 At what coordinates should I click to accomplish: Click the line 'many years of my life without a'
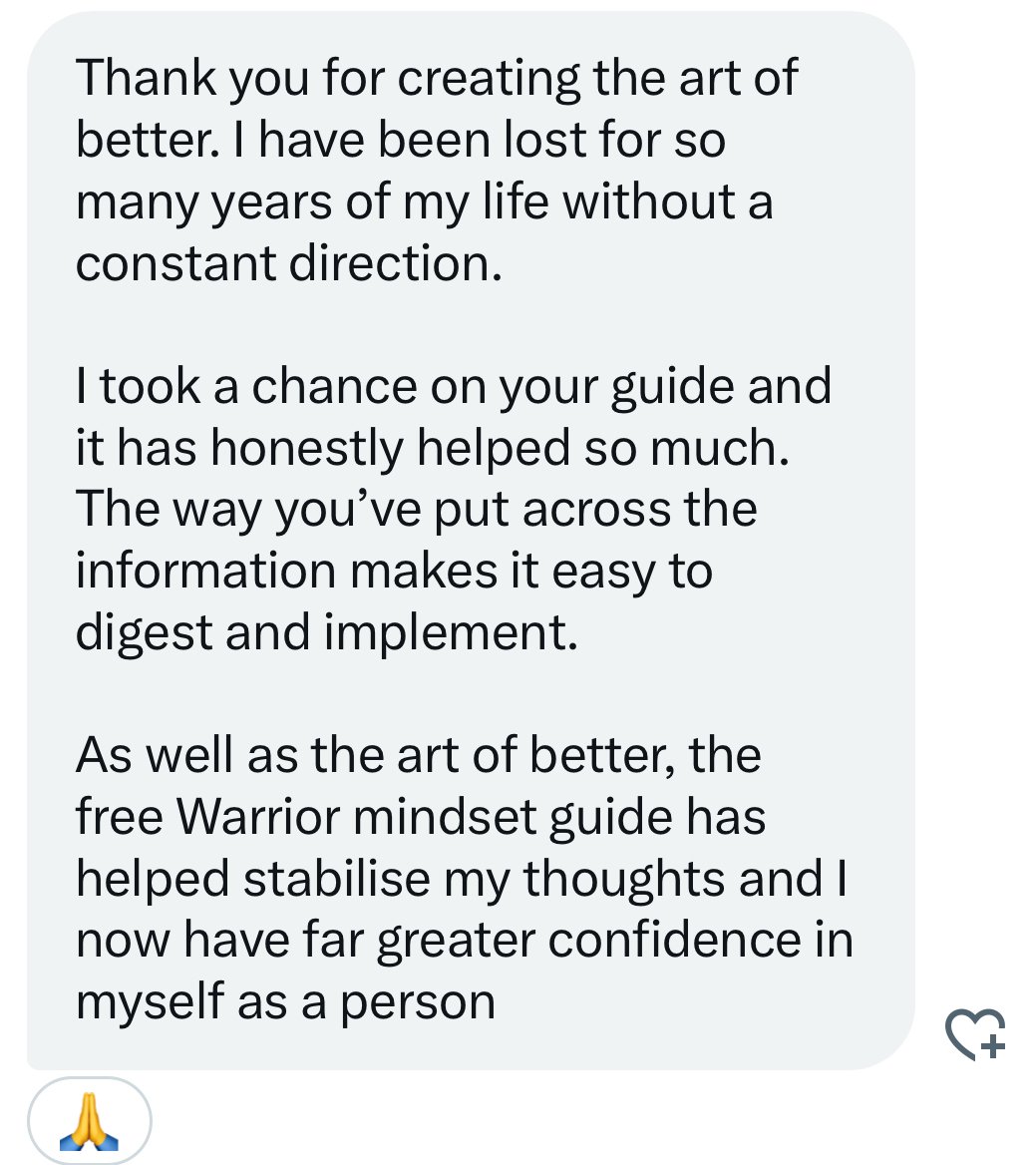[x=424, y=202]
